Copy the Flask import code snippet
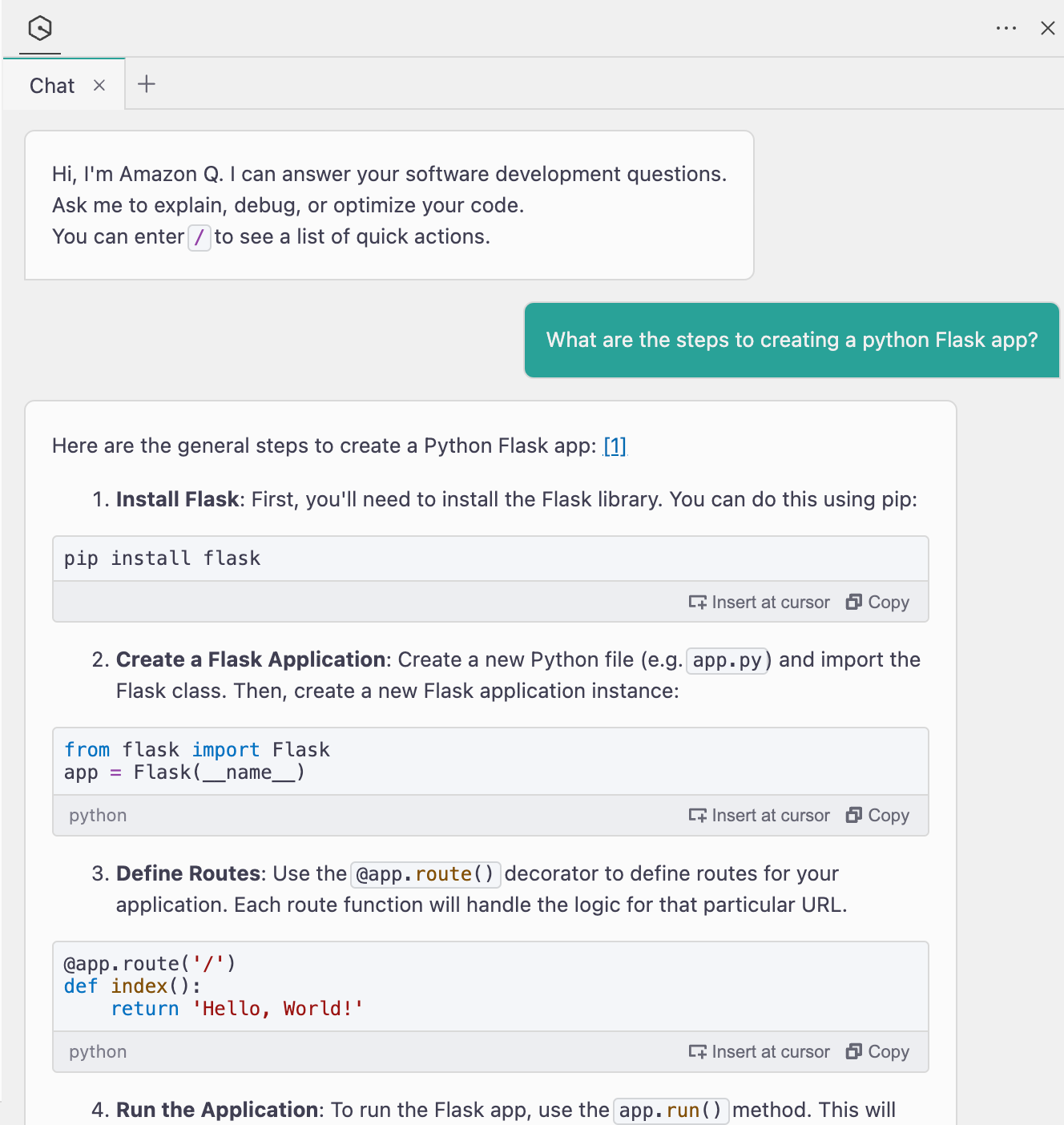Screen dimensions: 1064x1125 877,815
